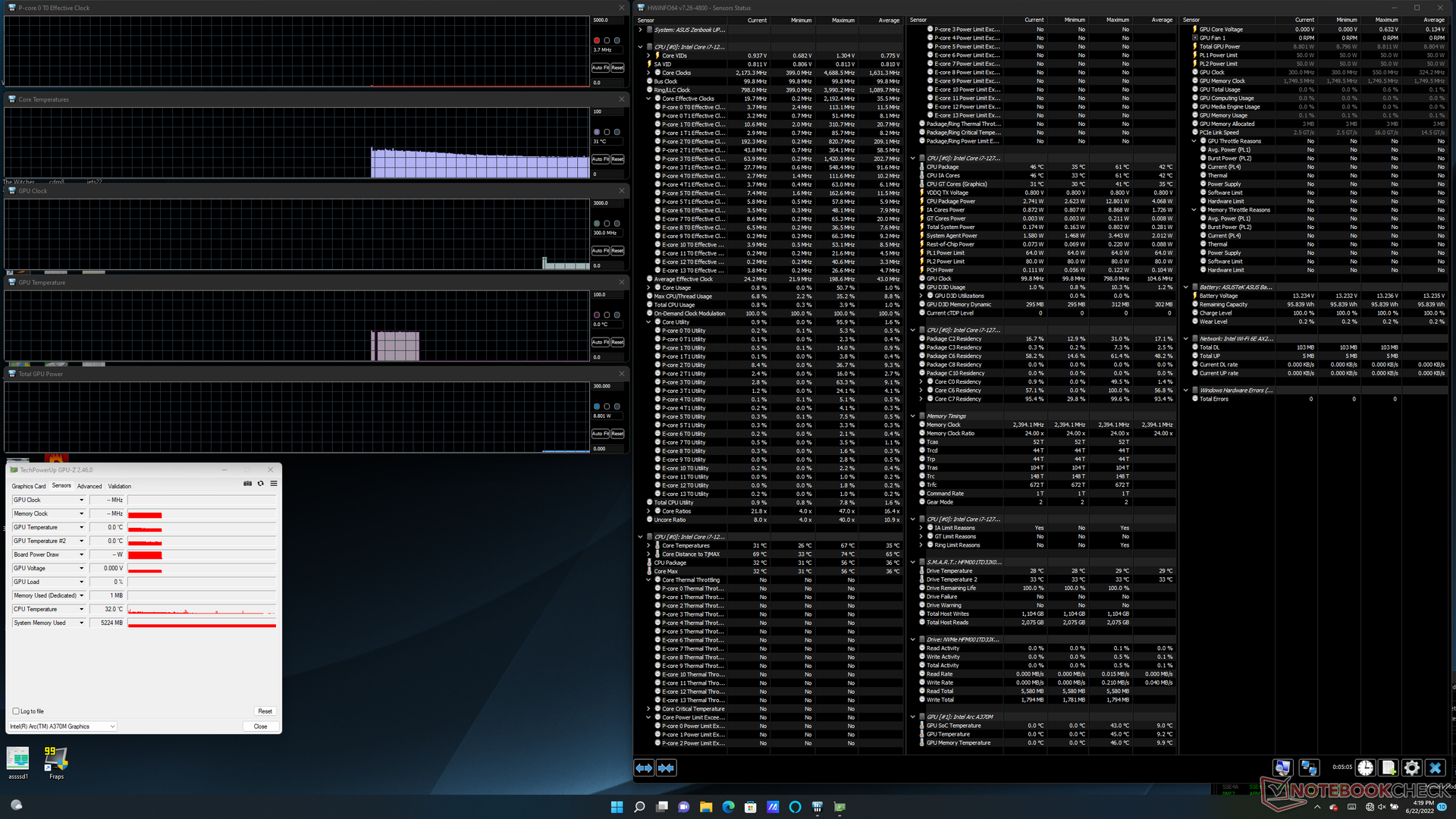Click the blue X close sensors icon
The image size is (1456, 819).
click(1435, 767)
